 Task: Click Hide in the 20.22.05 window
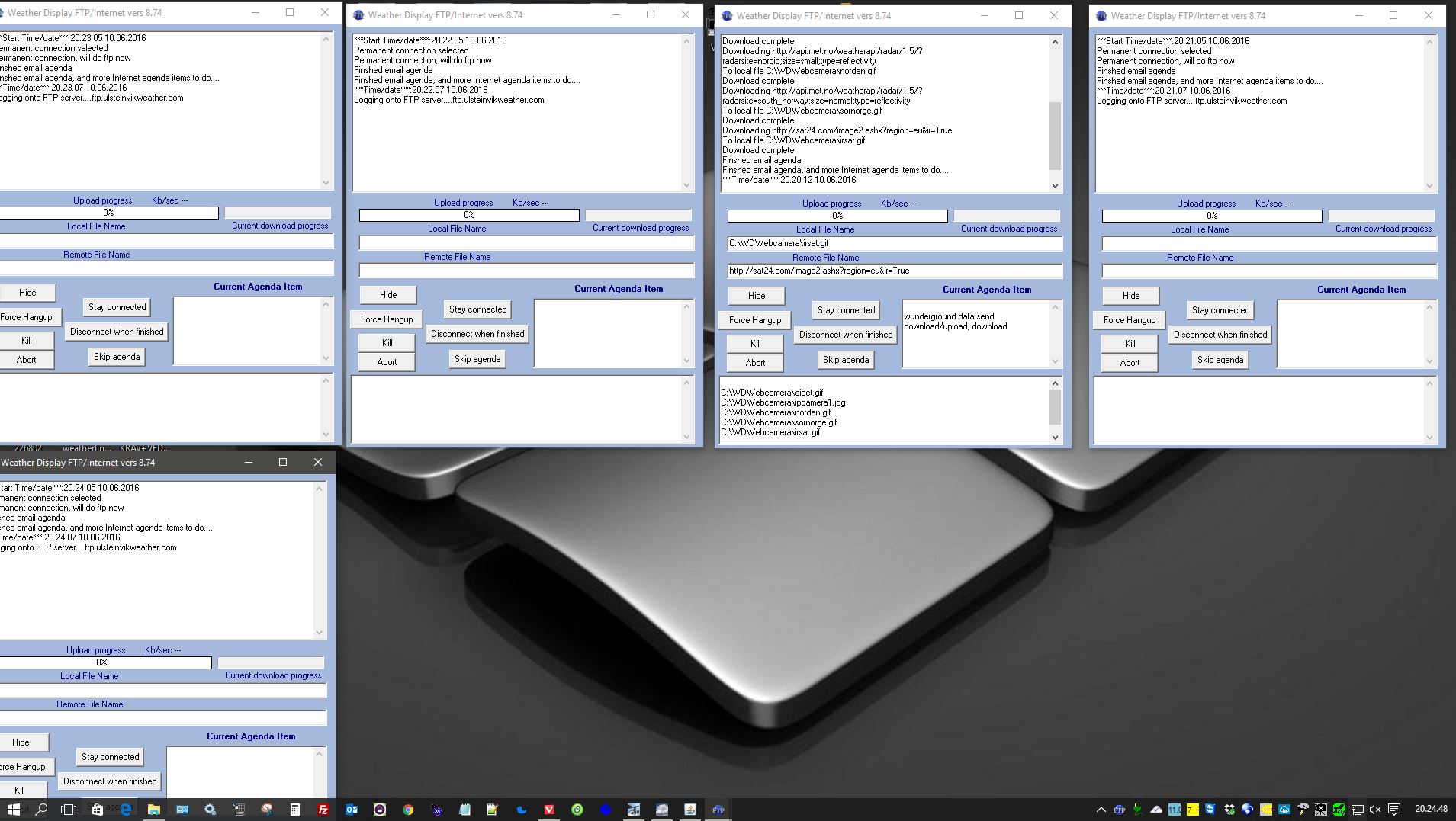pyautogui.click(x=388, y=295)
